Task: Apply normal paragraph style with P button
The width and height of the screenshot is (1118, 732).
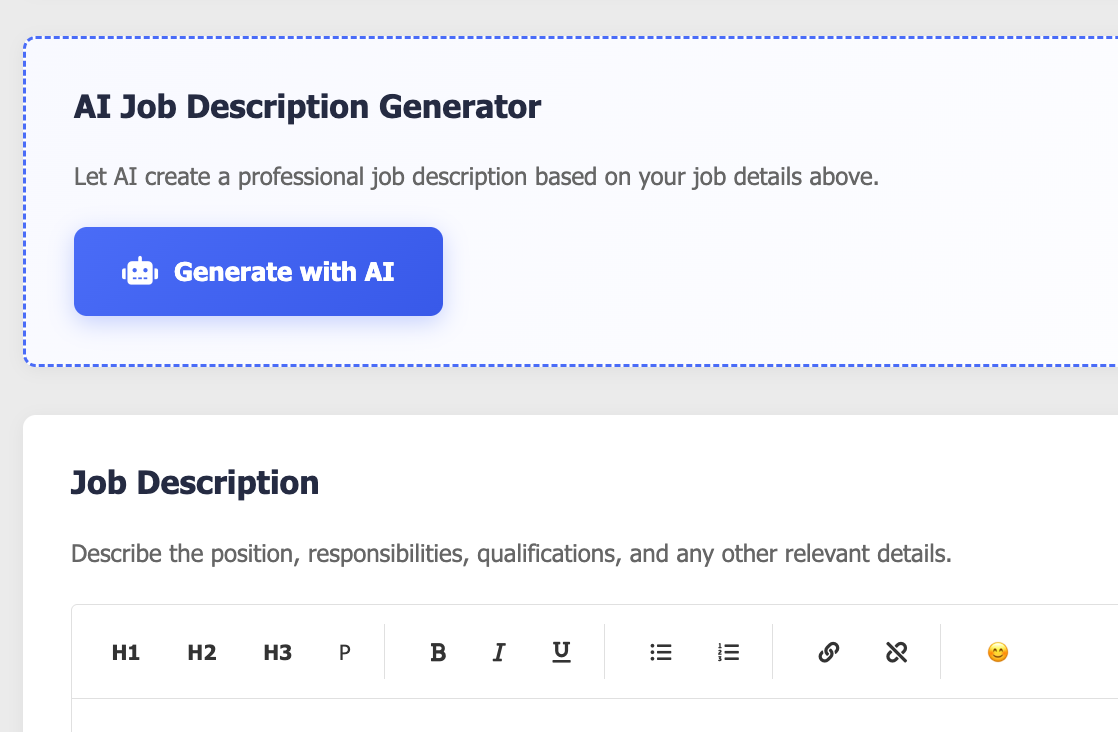Action: coord(344,652)
